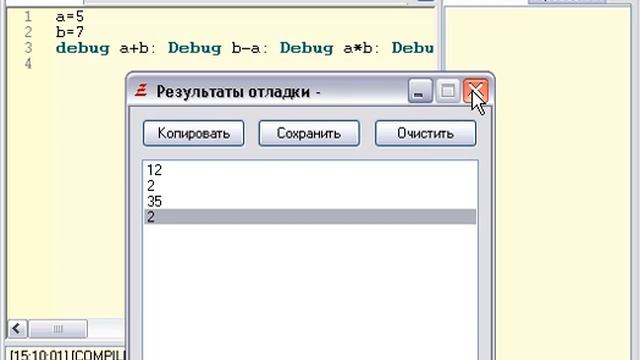Click the editor horizontal scrollbar thumb

(x=58, y=329)
